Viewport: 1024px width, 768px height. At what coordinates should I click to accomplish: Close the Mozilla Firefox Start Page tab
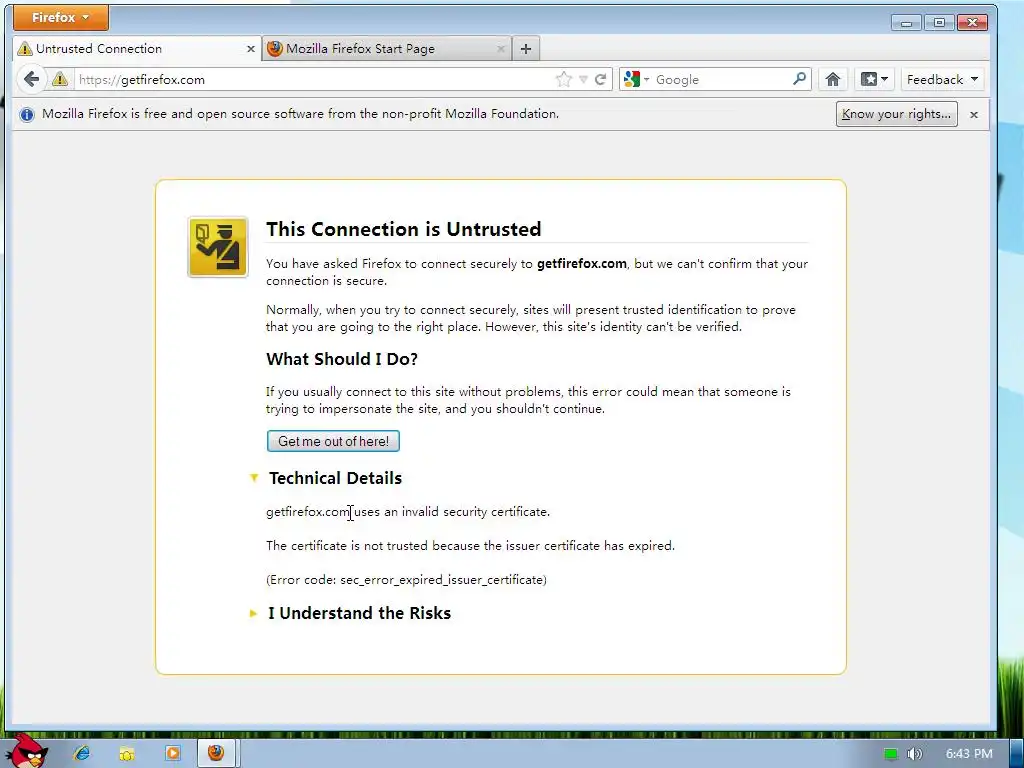501,49
